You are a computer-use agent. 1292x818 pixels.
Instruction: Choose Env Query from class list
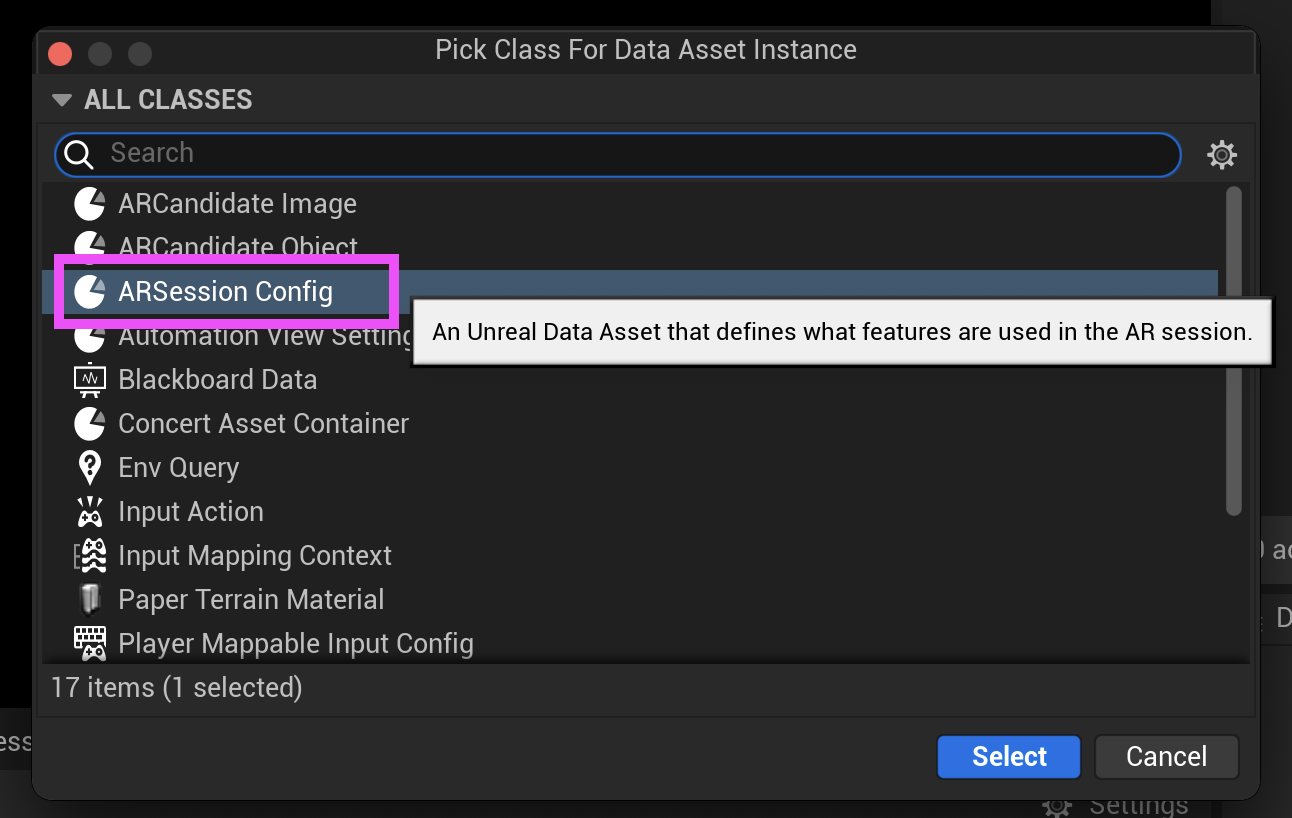[x=178, y=468]
